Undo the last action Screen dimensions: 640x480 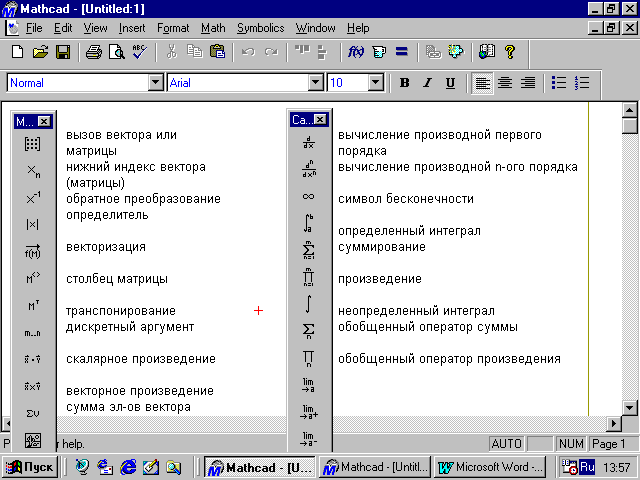click(x=248, y=52)
